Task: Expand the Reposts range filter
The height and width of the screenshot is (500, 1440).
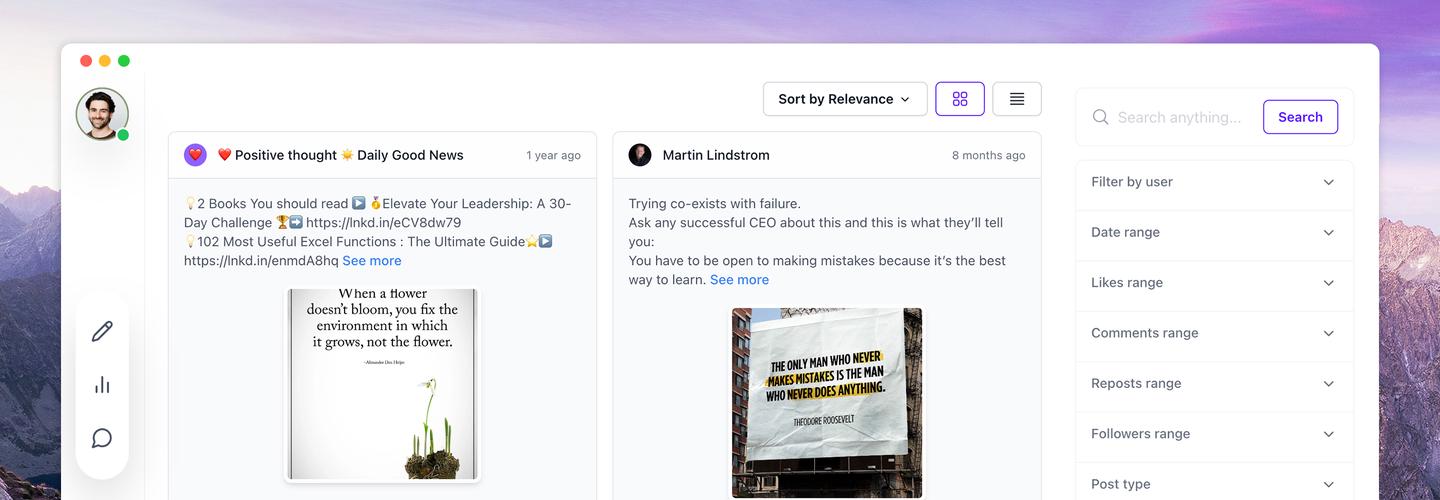Action: point(1214,384)
